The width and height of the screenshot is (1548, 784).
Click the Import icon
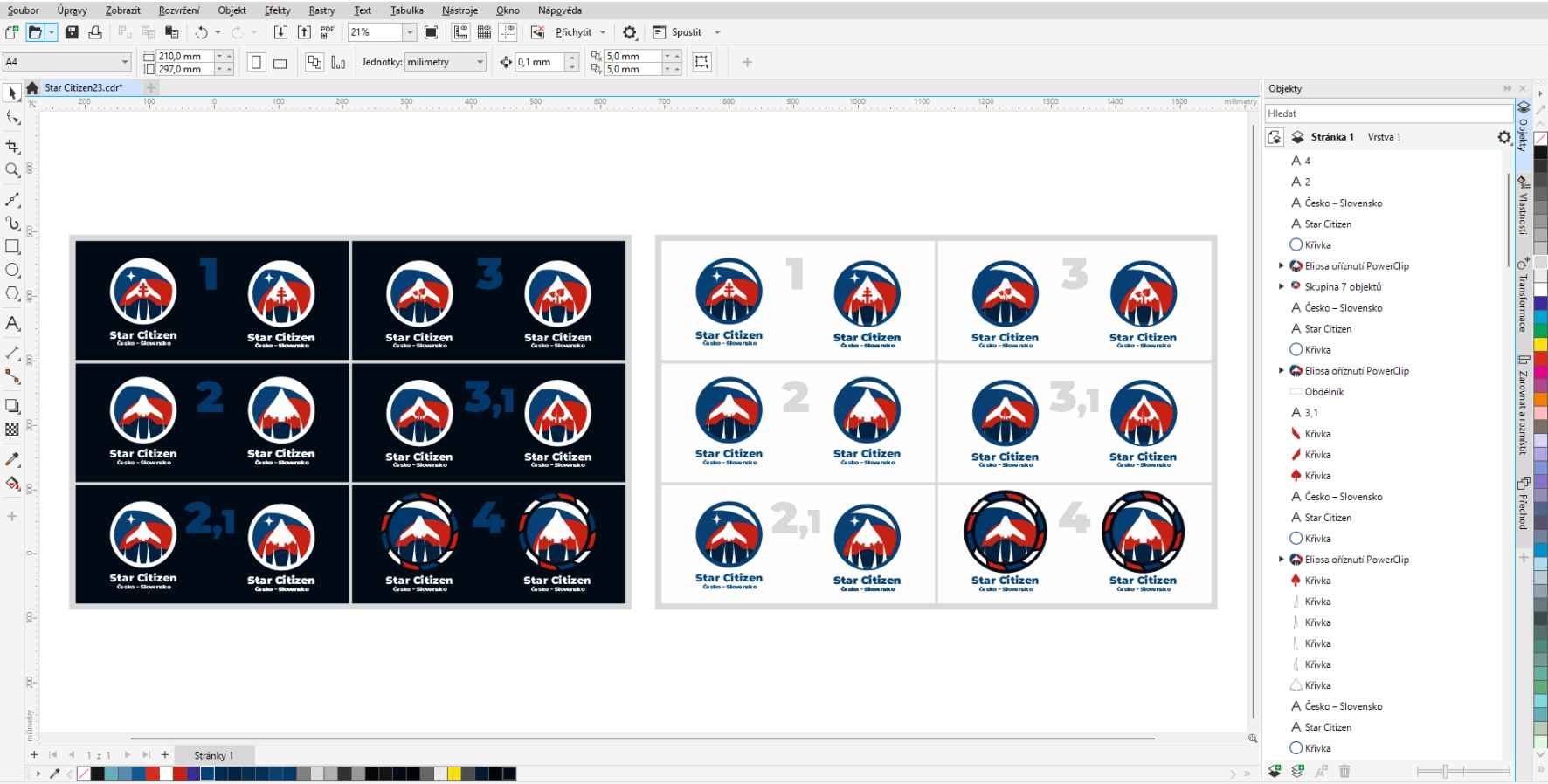tap(280, 32)
